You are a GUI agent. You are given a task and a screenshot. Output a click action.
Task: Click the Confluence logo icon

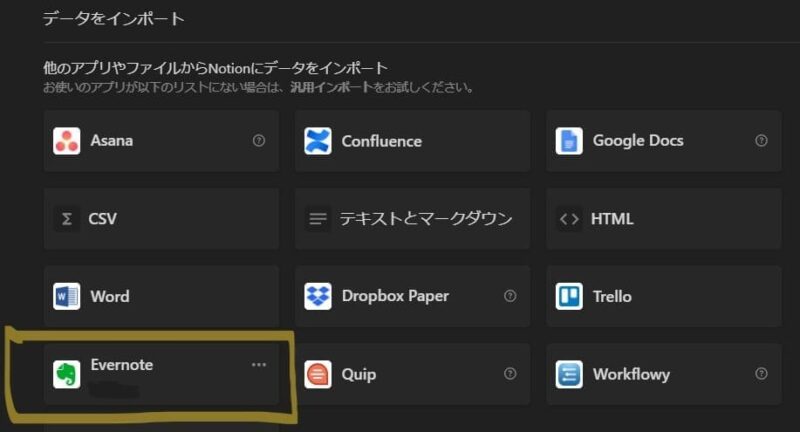(317, 141)
